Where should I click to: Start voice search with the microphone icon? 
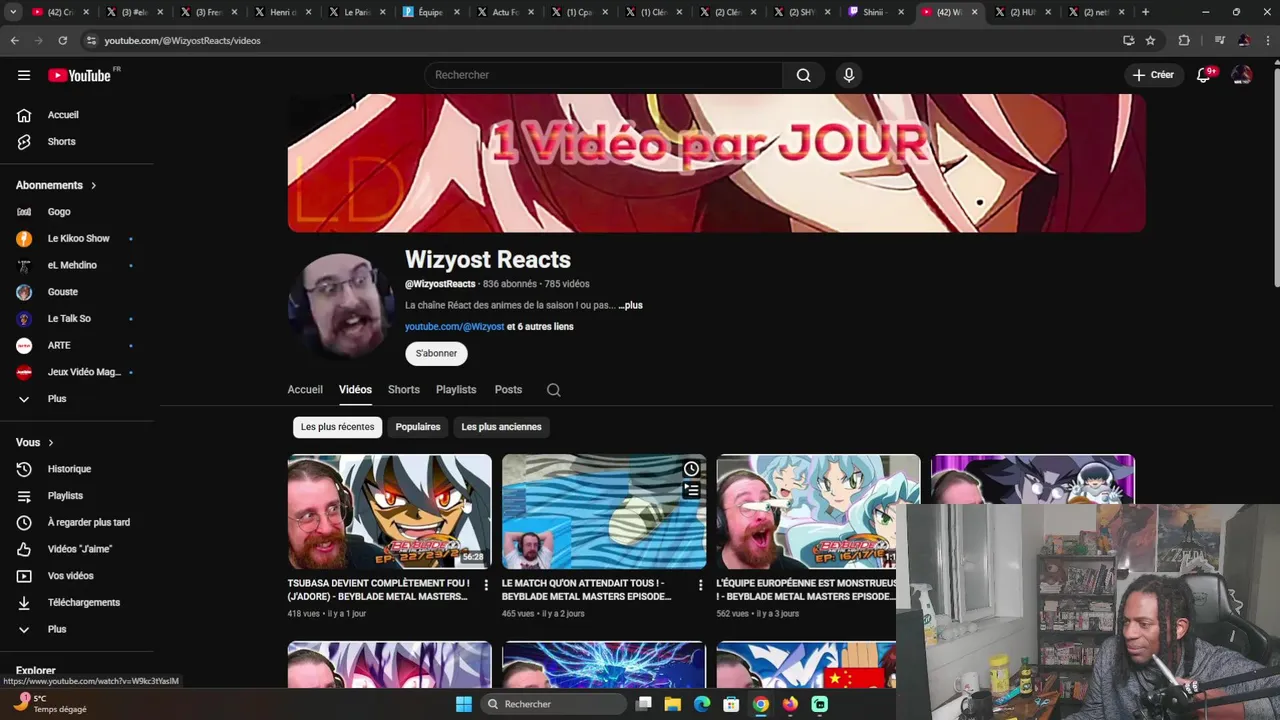pyautogui.click(x=848, y=75)
